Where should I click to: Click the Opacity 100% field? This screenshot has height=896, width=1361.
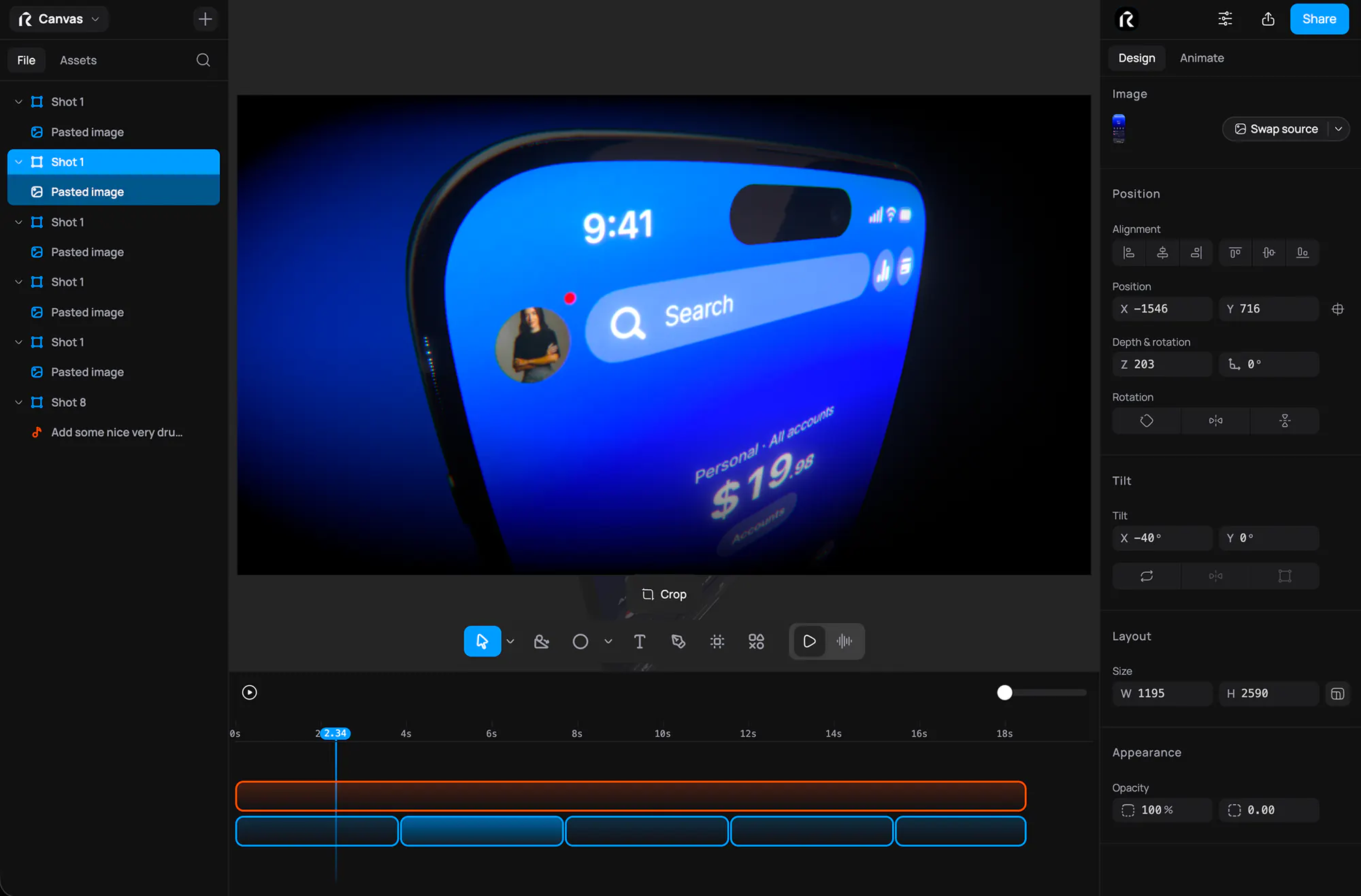pos(1162,810)
